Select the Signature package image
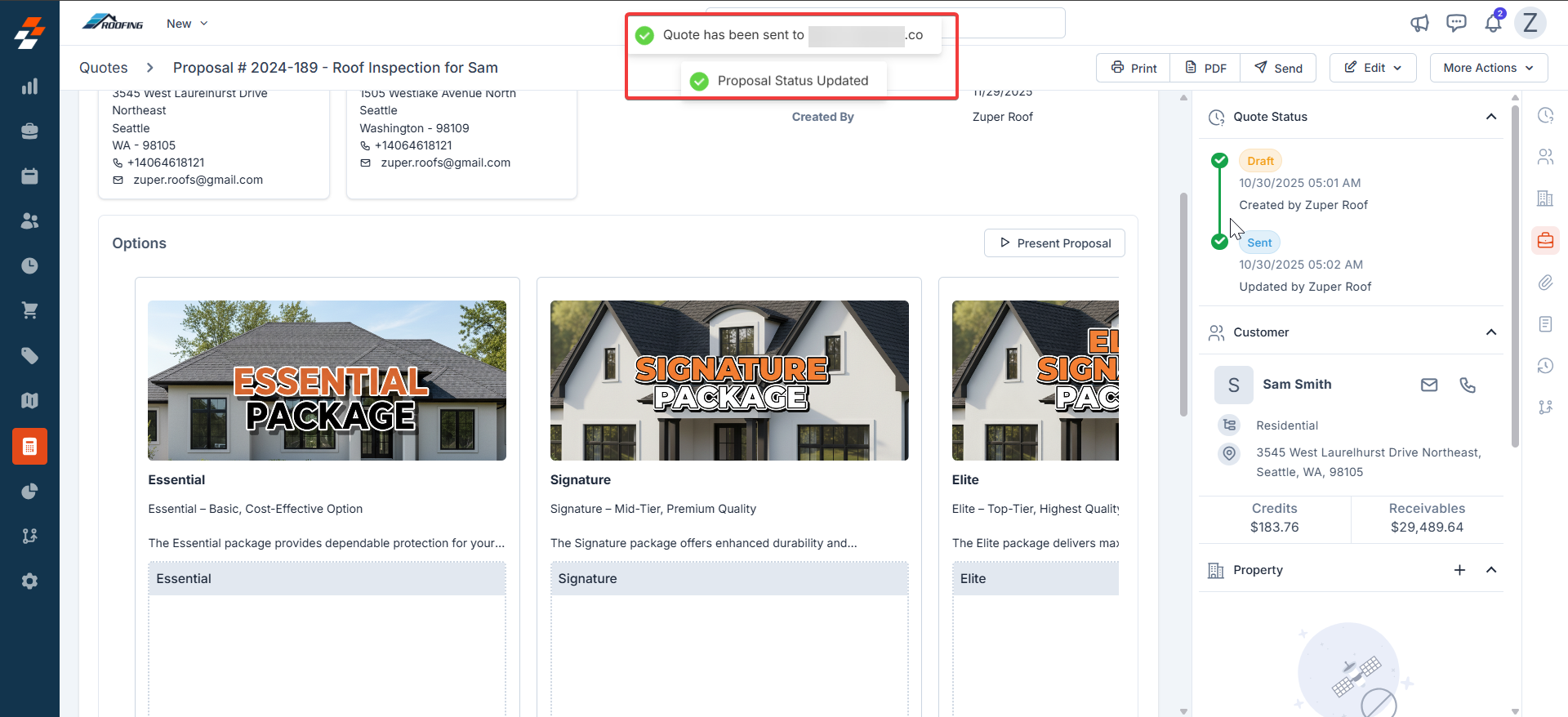The width and height of the screenshot is (1568, 717). pyautogui.click(x=729, y=381)
